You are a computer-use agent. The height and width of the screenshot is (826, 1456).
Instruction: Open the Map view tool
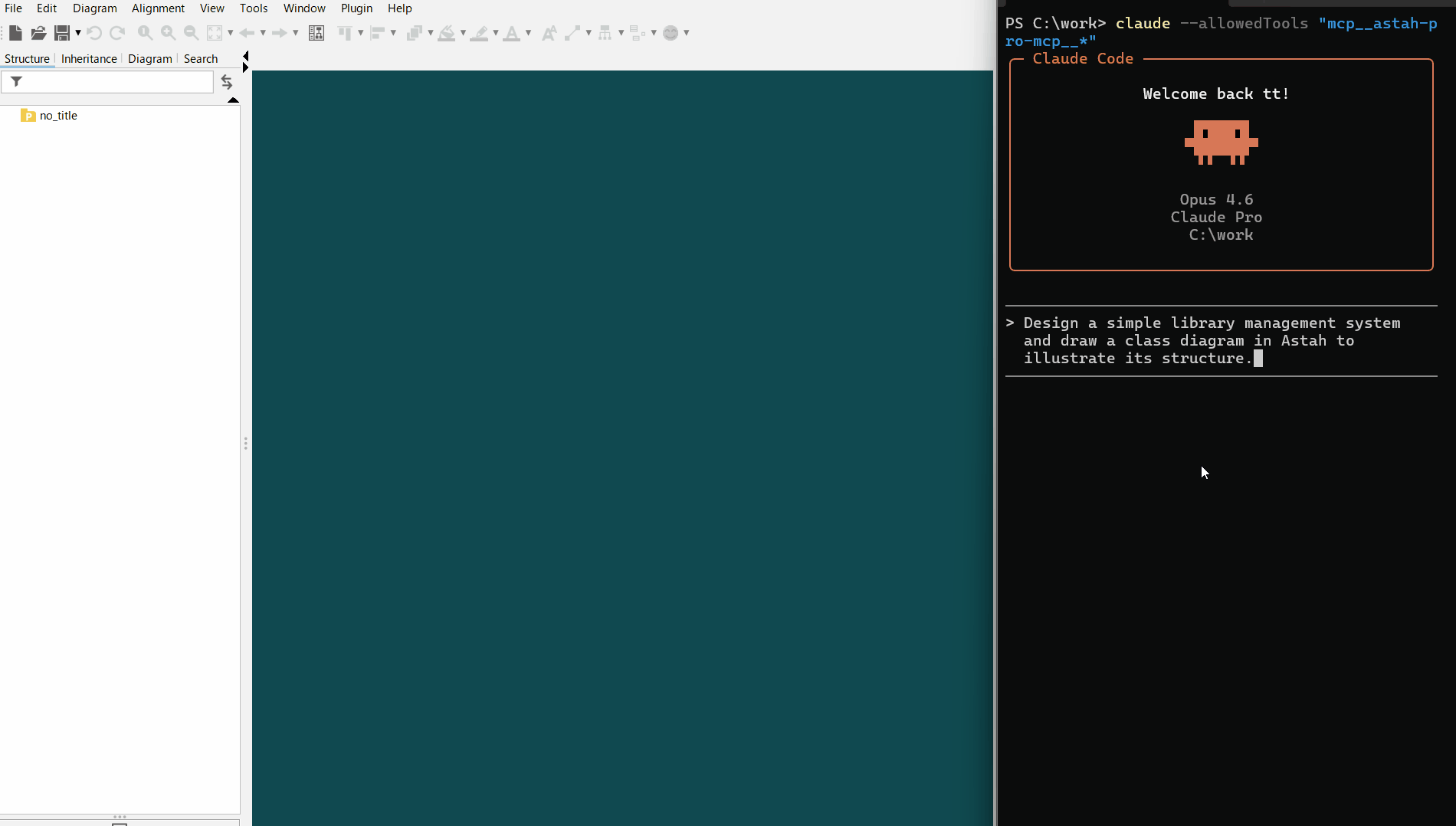(316, 33)
